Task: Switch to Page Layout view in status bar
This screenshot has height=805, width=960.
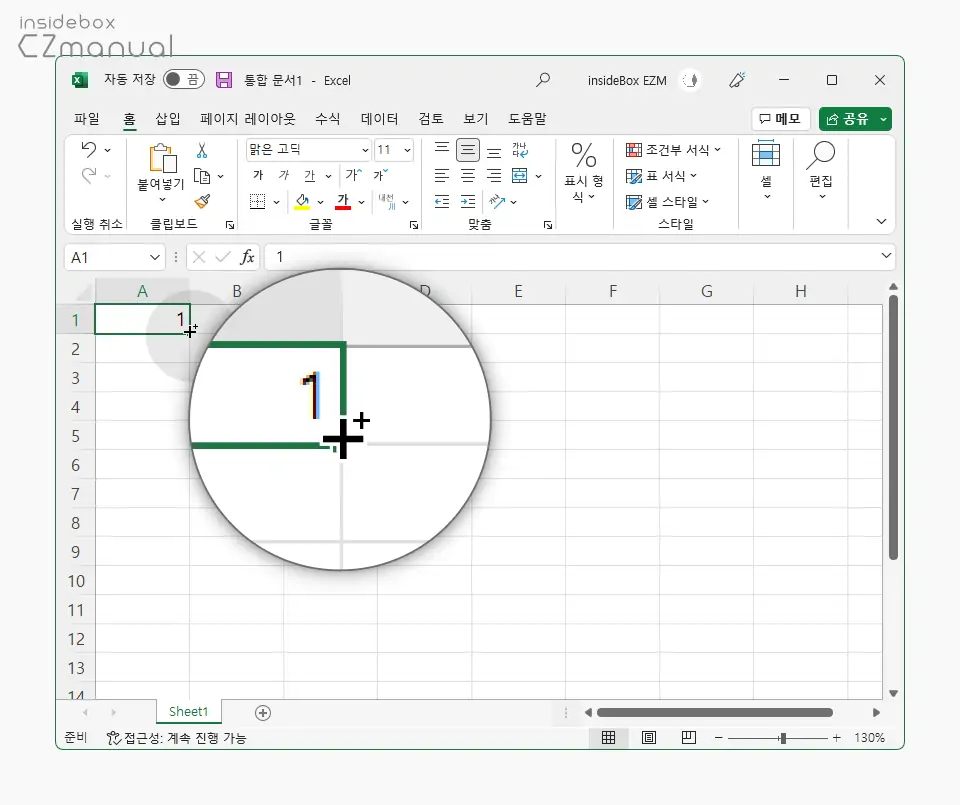Action: click(x=649, y=738)
